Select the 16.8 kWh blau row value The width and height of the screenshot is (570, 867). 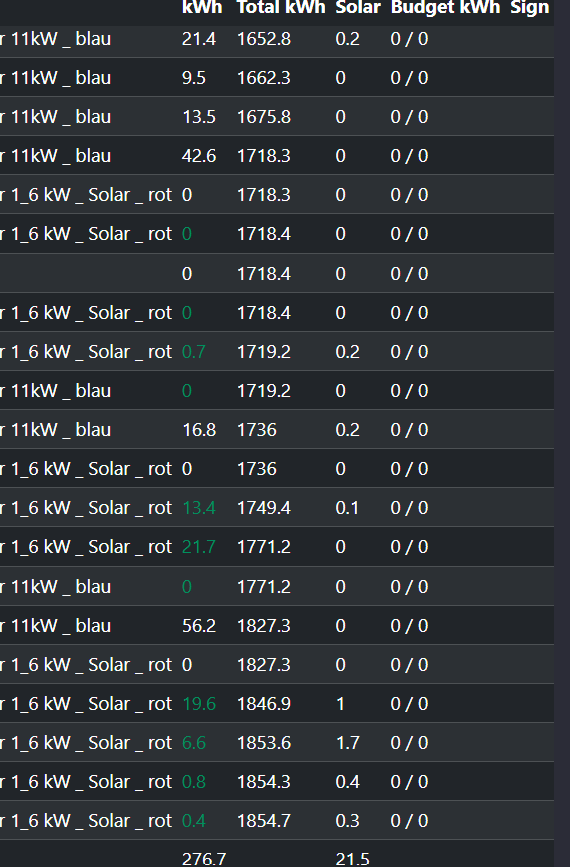coord(198,430)
